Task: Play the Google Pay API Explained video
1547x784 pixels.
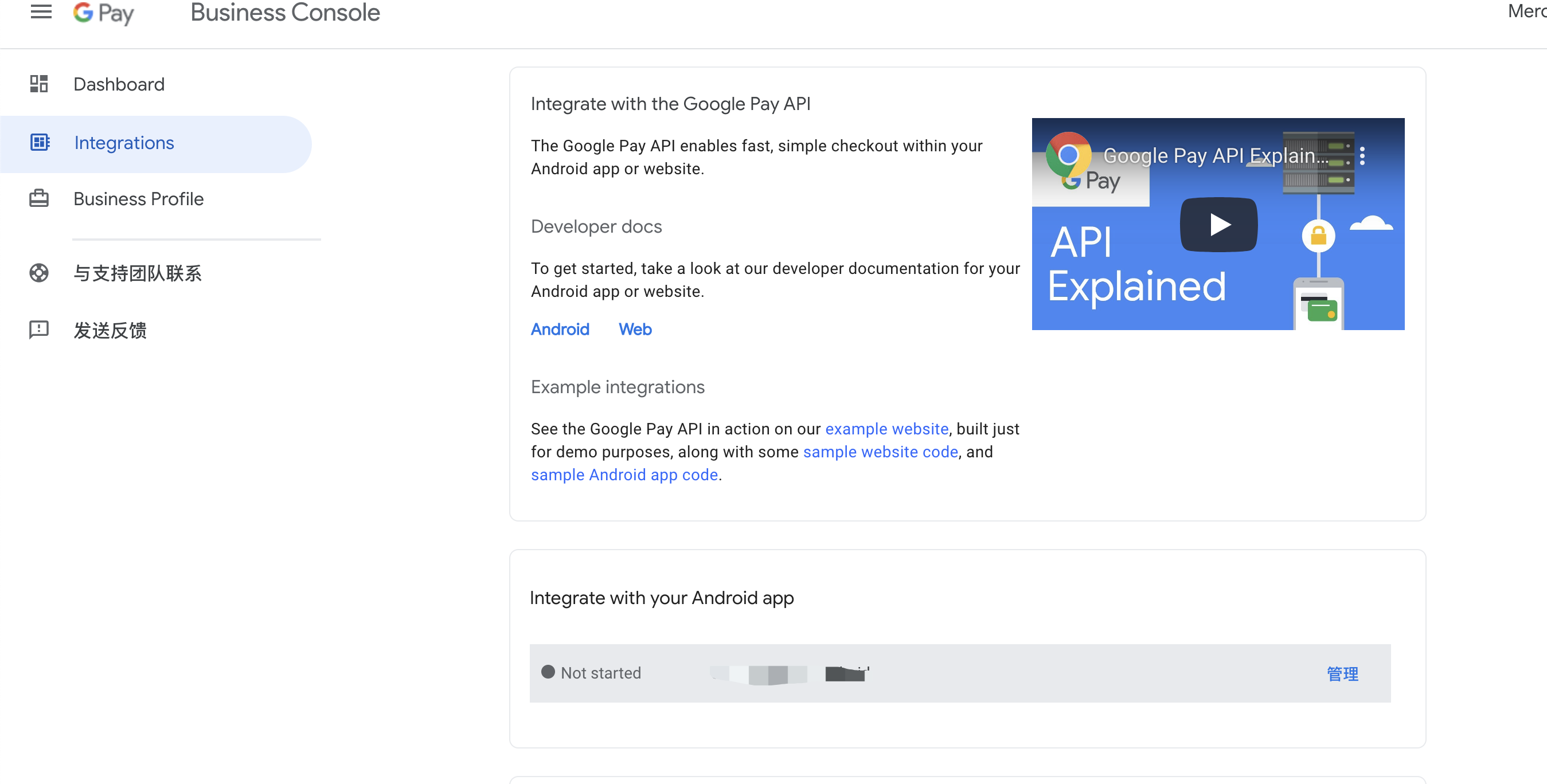Action: coord(1218,225)
